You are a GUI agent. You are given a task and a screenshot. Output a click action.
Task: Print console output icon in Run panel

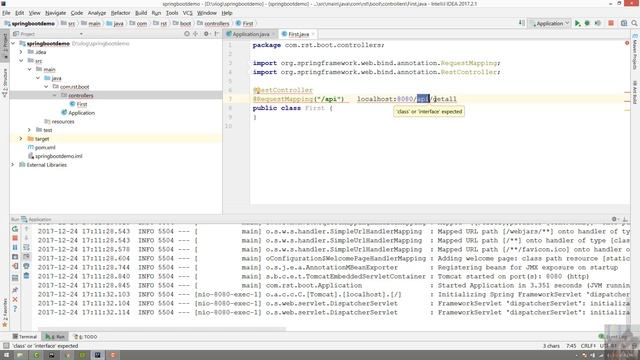click(x=26, y=266)
